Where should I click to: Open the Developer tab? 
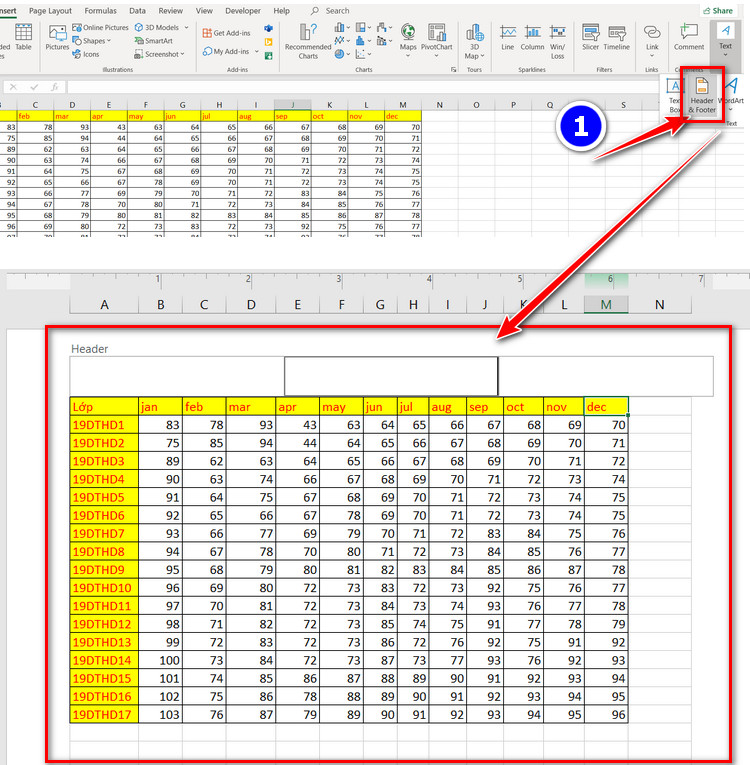click(243, 11)
